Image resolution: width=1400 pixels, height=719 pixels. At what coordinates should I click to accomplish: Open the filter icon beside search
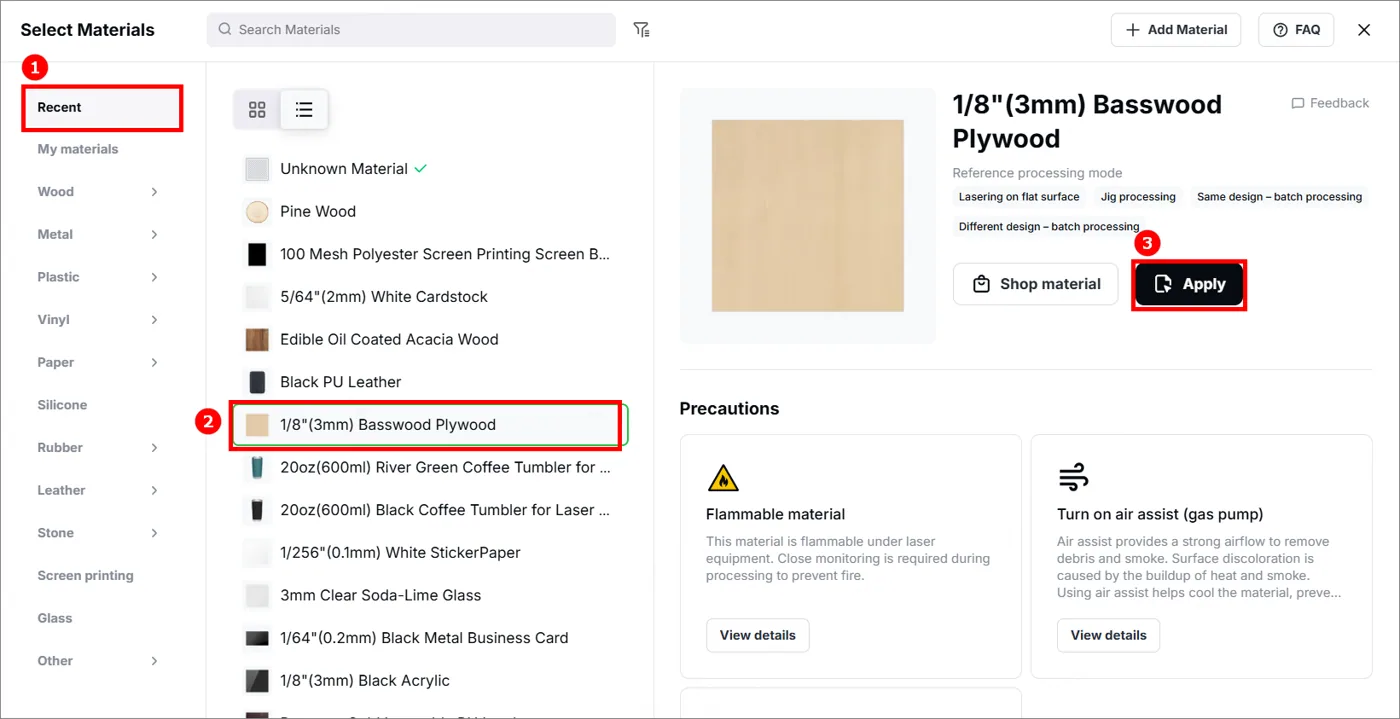pyautogui.click(x=642, y=30)
